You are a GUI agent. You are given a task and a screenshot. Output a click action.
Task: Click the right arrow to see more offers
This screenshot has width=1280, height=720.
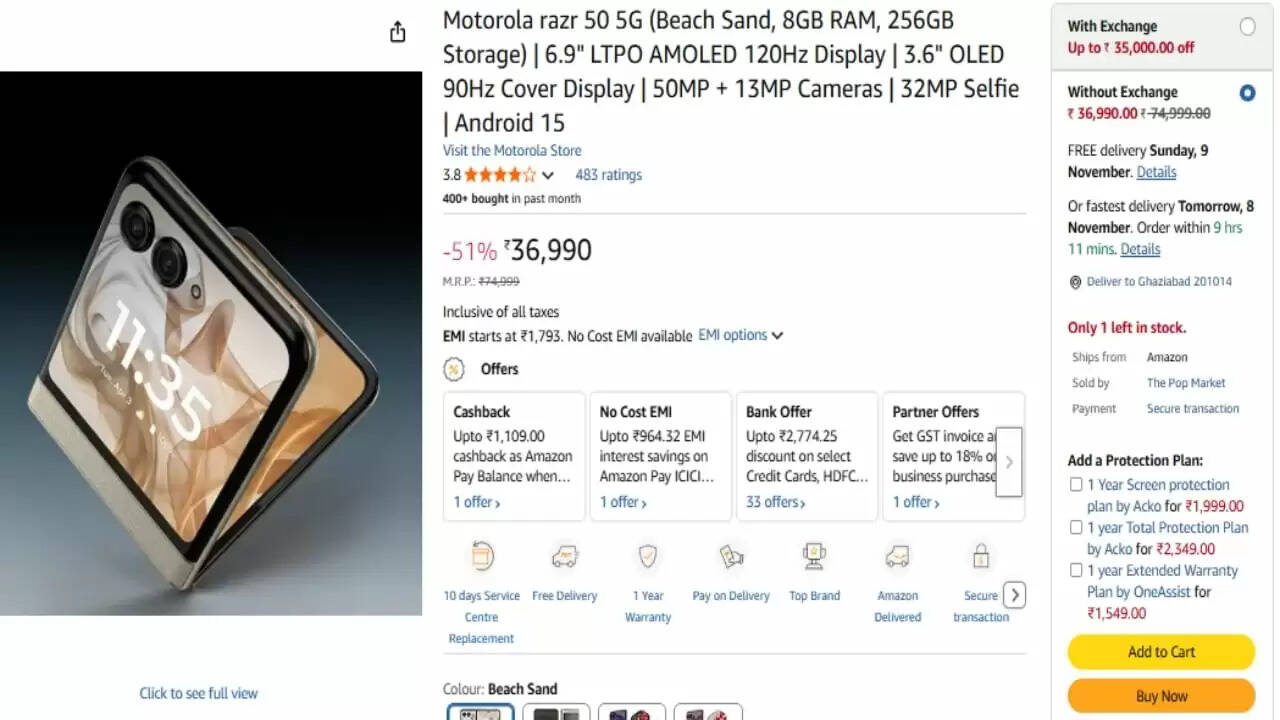coord(1009,462)
